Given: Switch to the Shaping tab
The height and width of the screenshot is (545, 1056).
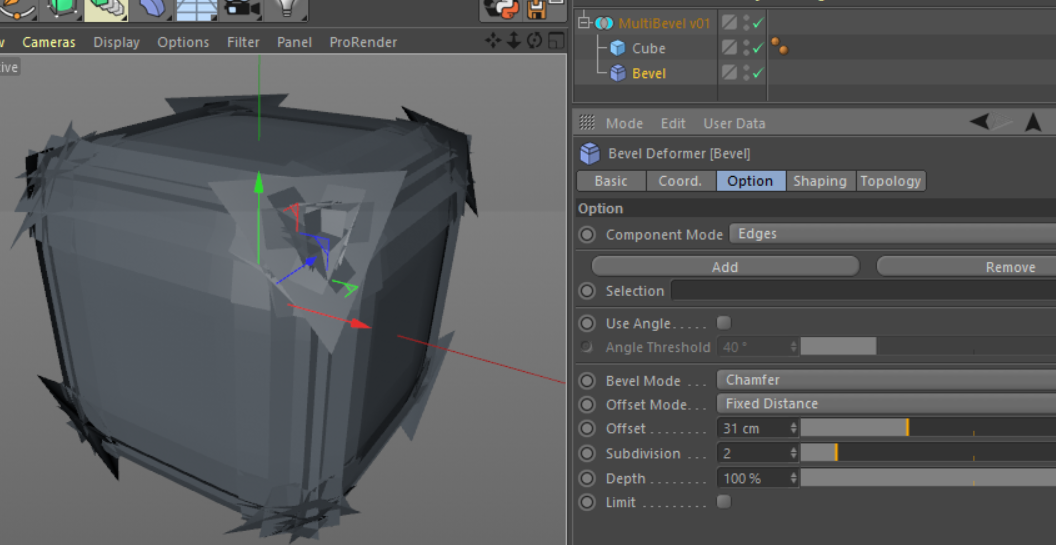Looking at the screenshot, I should click(x=819, y=181).
